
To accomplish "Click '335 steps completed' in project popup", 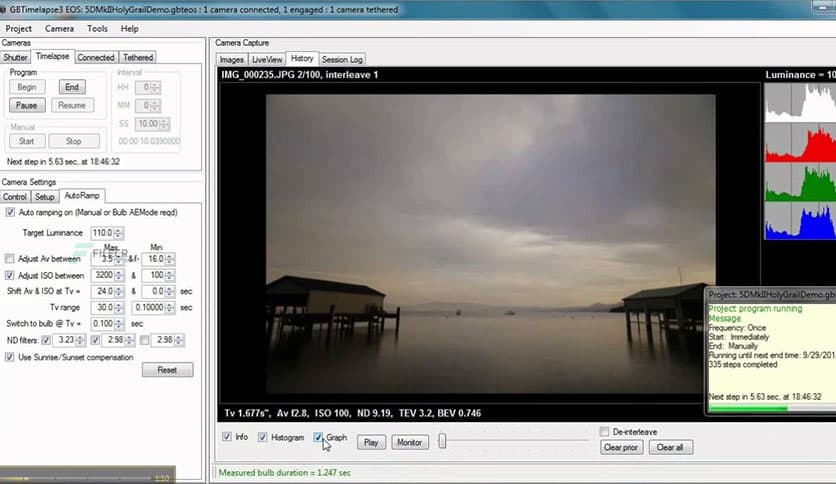I will pos(743,365).
